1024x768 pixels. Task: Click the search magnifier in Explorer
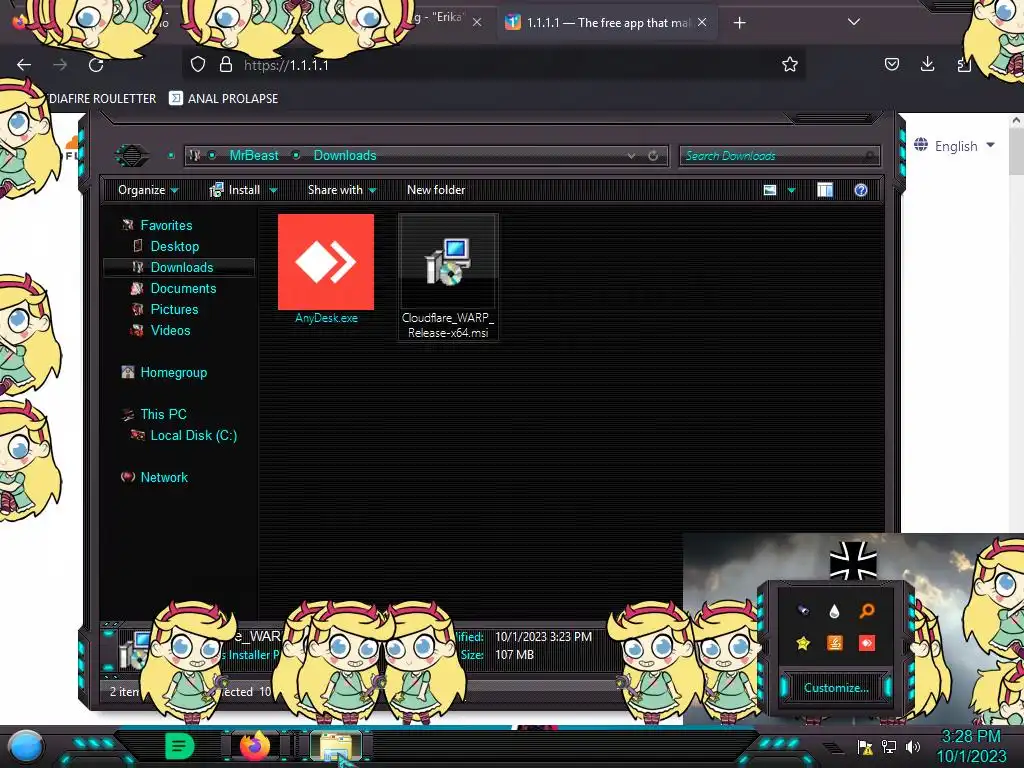pos(869,156)
